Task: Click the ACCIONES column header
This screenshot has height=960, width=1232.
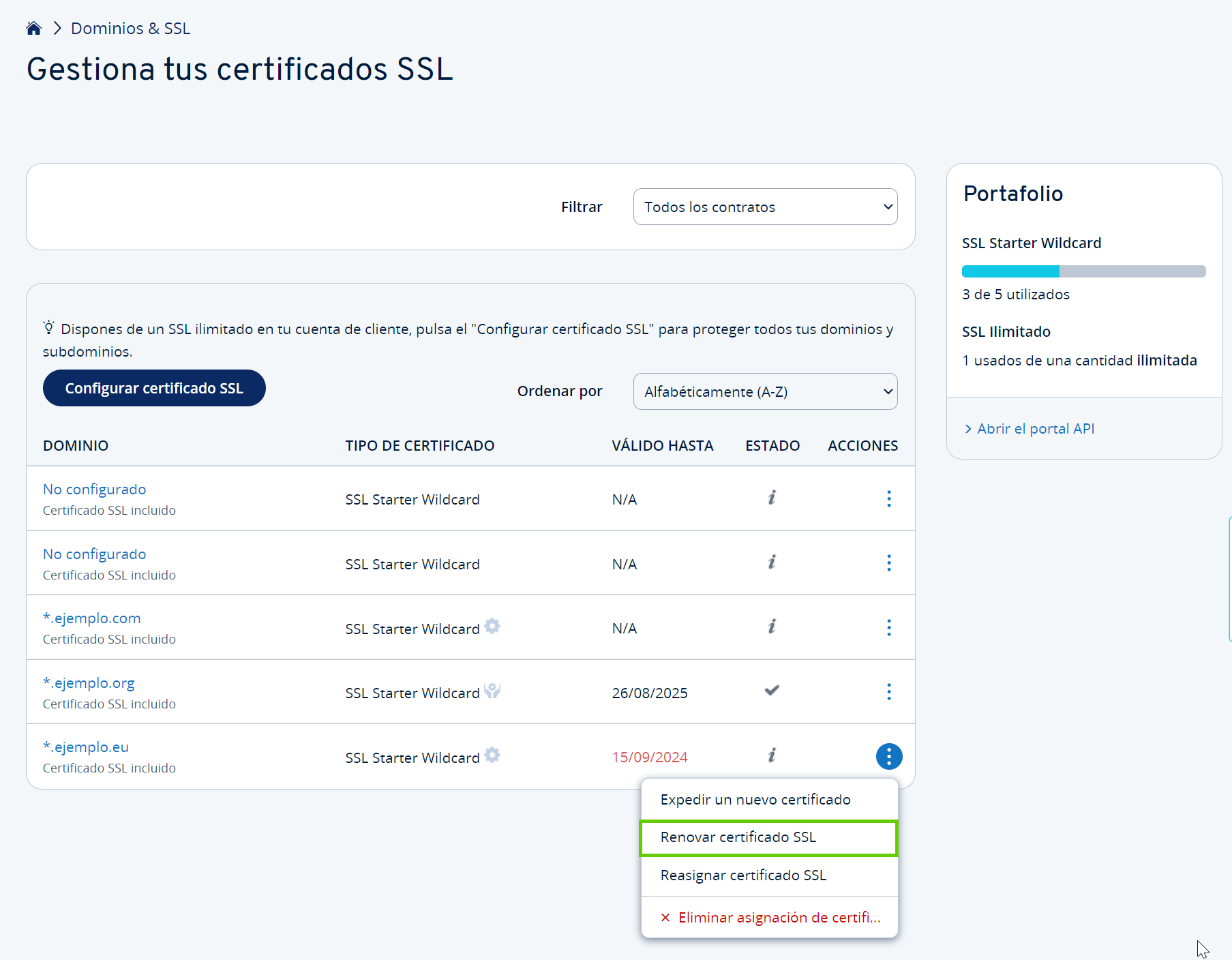Action: click(863, 445)
